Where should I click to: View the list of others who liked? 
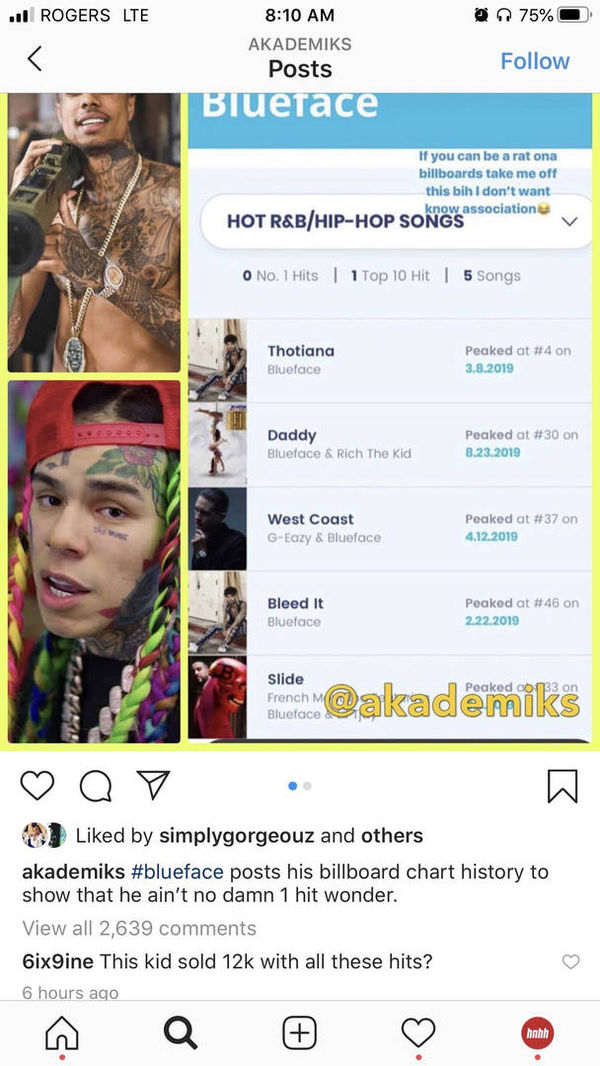point(391,836)
